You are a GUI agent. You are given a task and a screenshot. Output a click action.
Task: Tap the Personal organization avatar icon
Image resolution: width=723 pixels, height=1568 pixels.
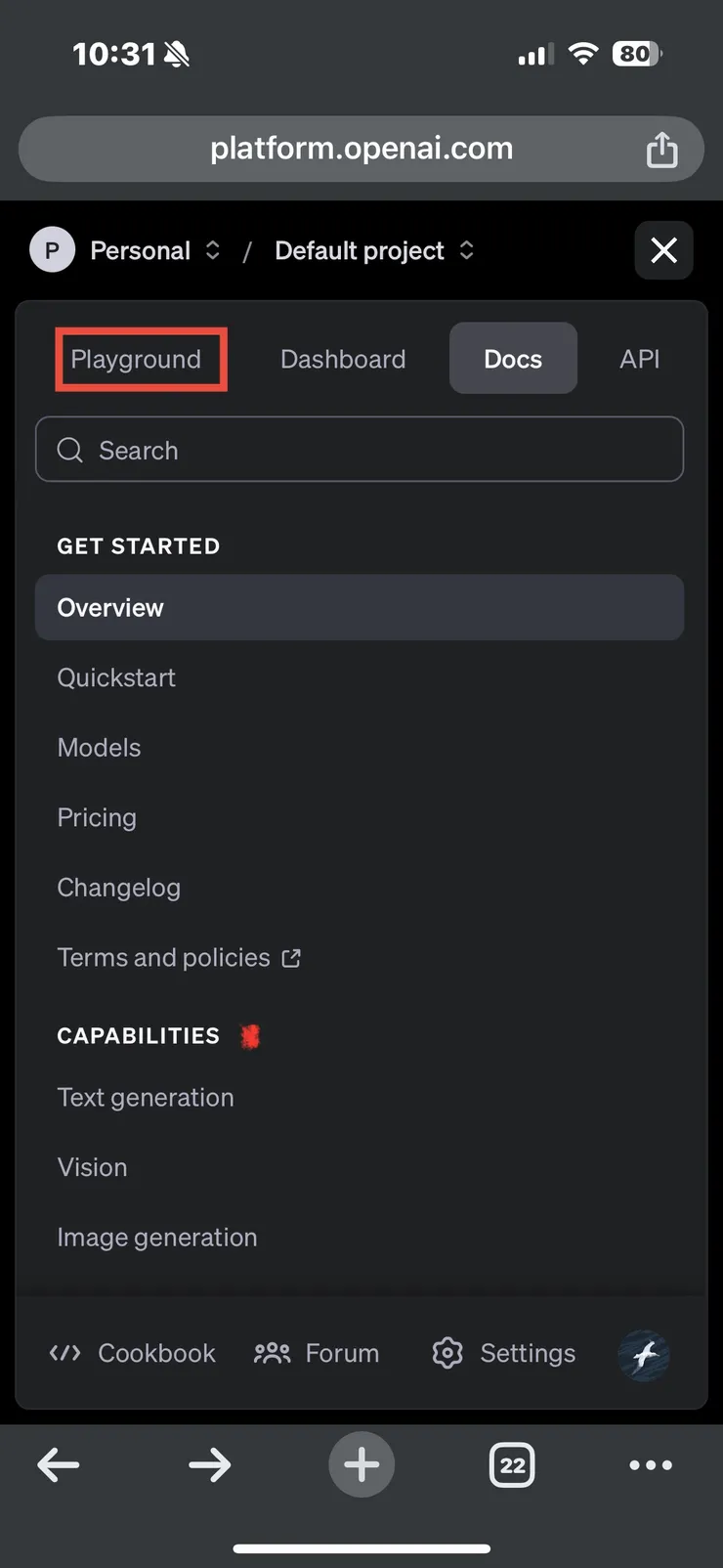52,250
